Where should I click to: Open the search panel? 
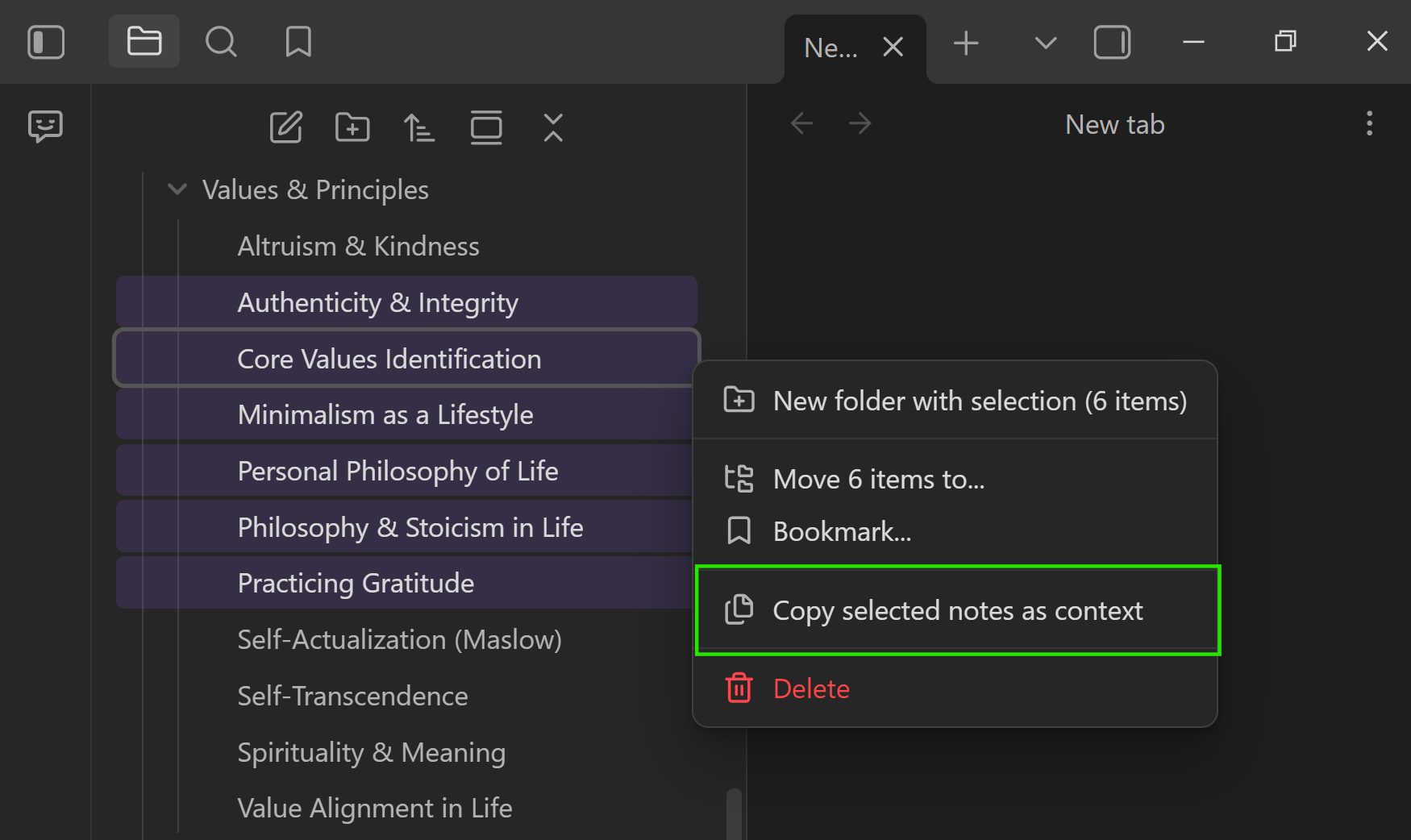click(x=221, y=42)
